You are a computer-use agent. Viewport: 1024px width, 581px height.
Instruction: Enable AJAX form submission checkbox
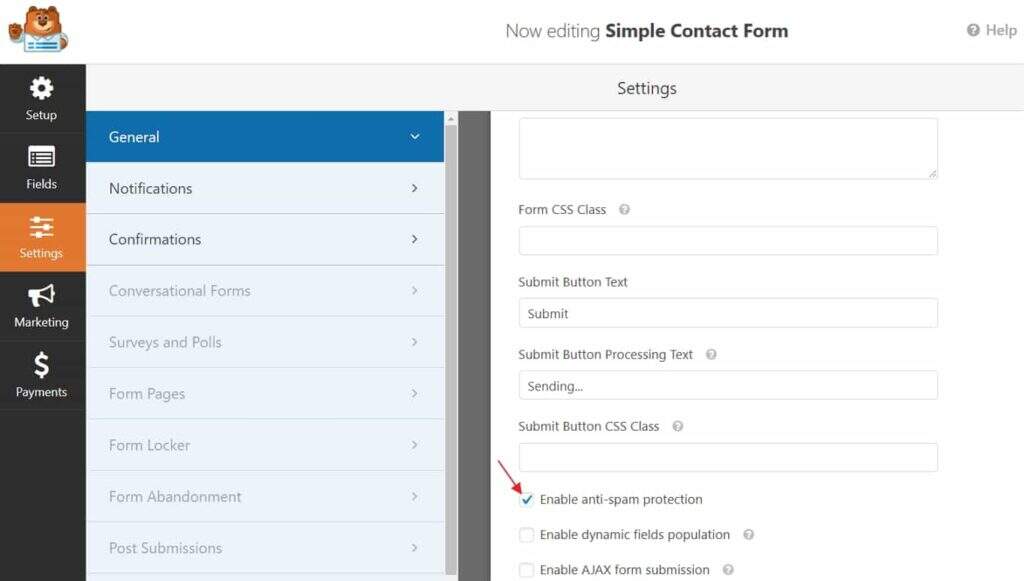click(x=527, y=570)
